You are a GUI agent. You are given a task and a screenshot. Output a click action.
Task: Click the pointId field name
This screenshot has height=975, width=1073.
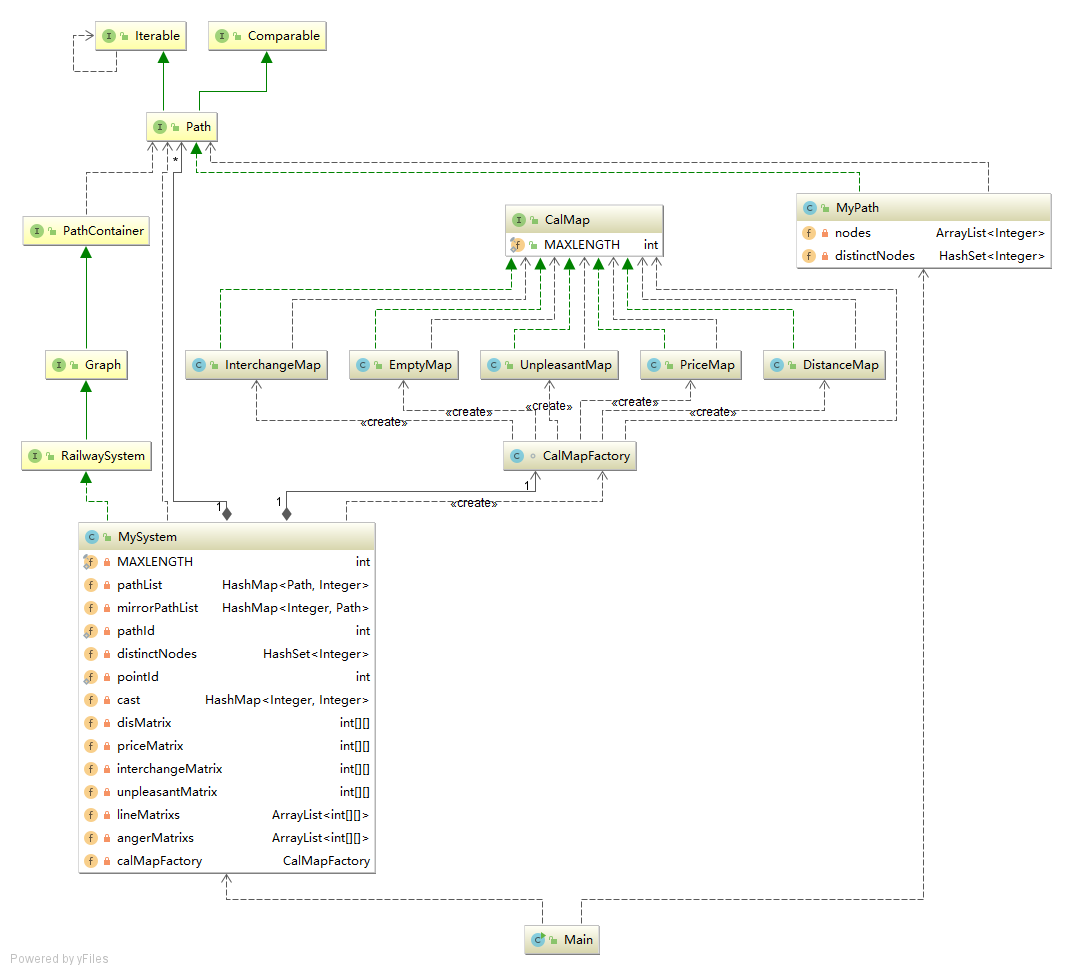click(x=138, y=677)
